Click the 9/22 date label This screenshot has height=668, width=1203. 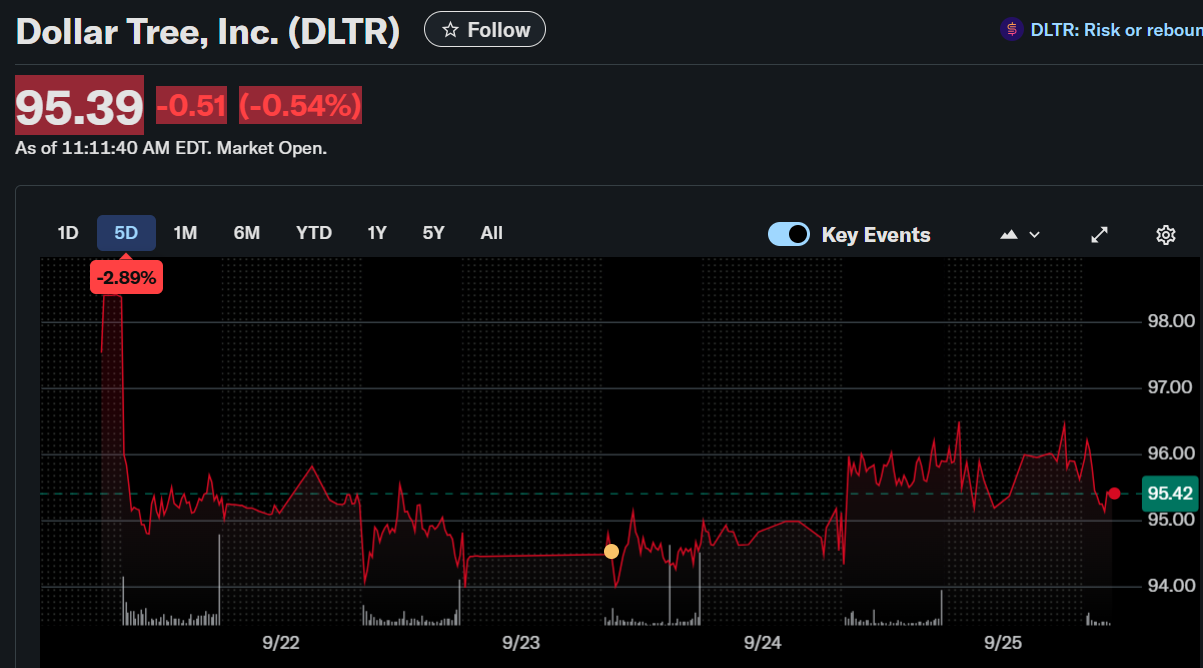[281, 641]
